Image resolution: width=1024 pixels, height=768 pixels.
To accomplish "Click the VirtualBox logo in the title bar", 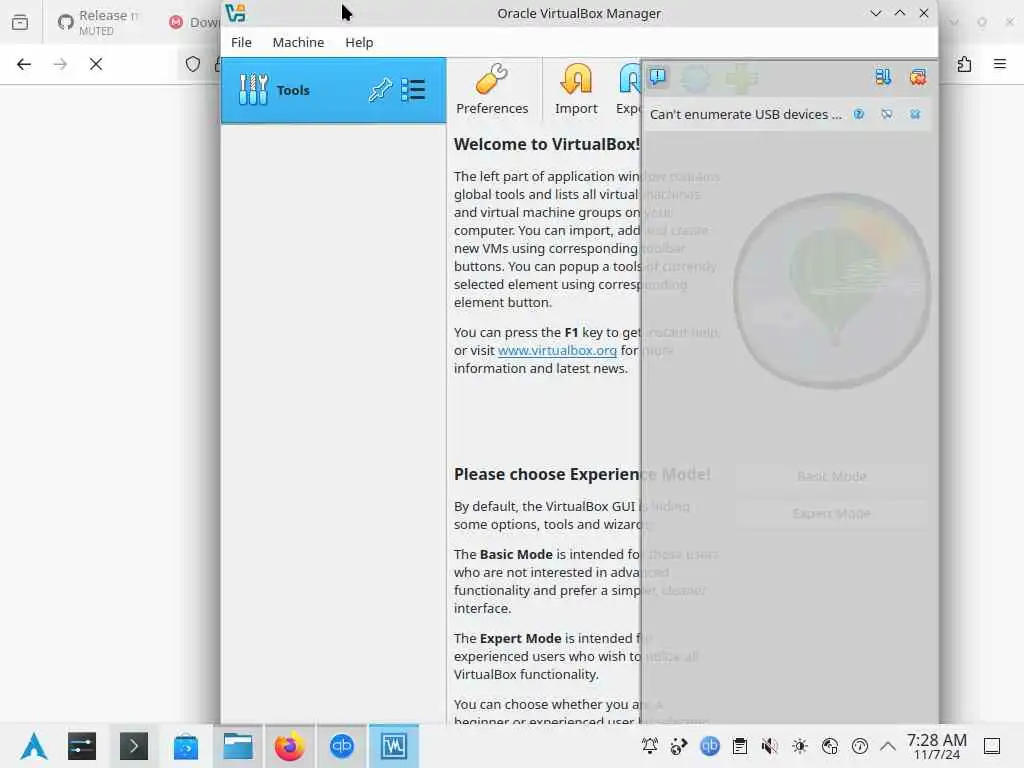I will click(236, 13).
